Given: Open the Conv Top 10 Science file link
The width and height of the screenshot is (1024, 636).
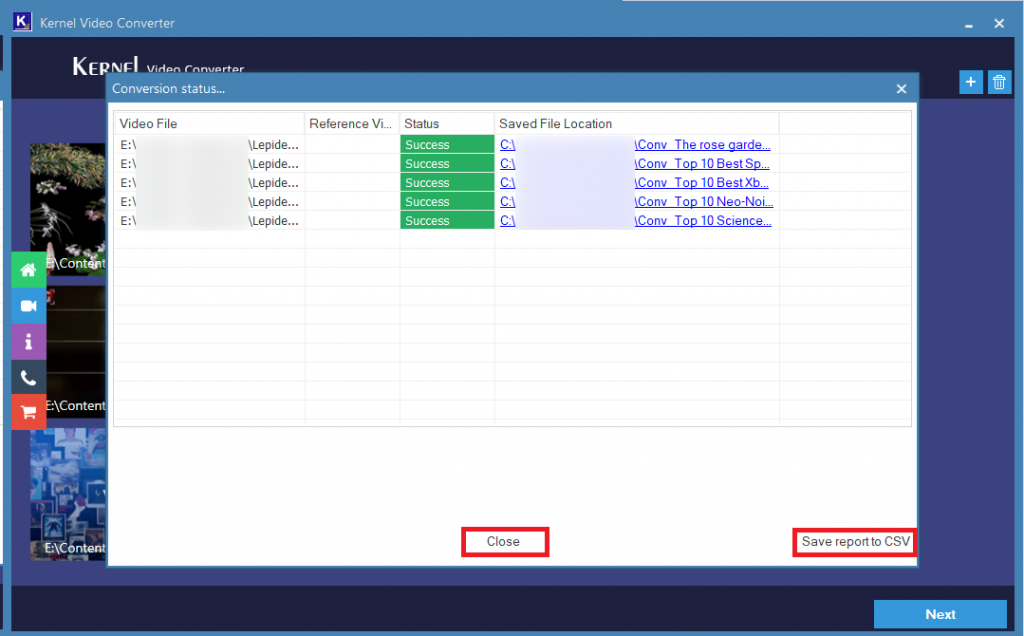Looking at the screenshot, I should 703,220.
